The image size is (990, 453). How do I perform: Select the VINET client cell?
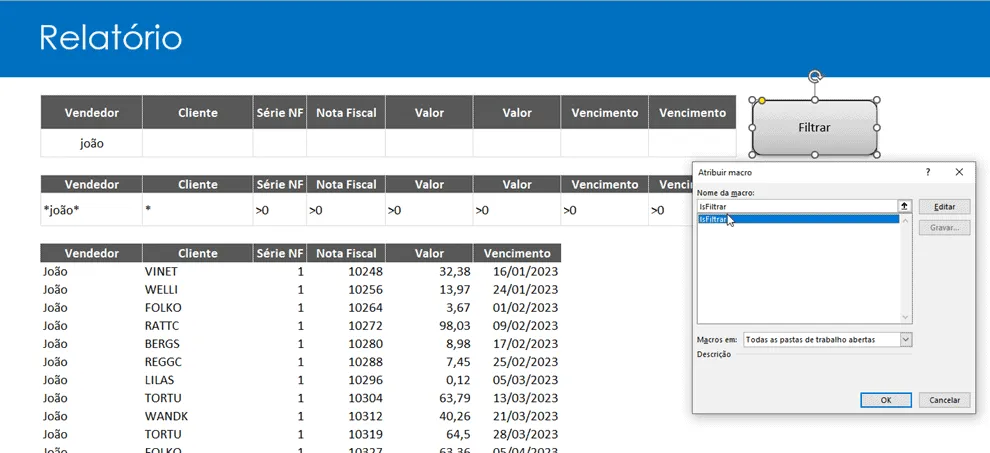click(x=198, y=272)
